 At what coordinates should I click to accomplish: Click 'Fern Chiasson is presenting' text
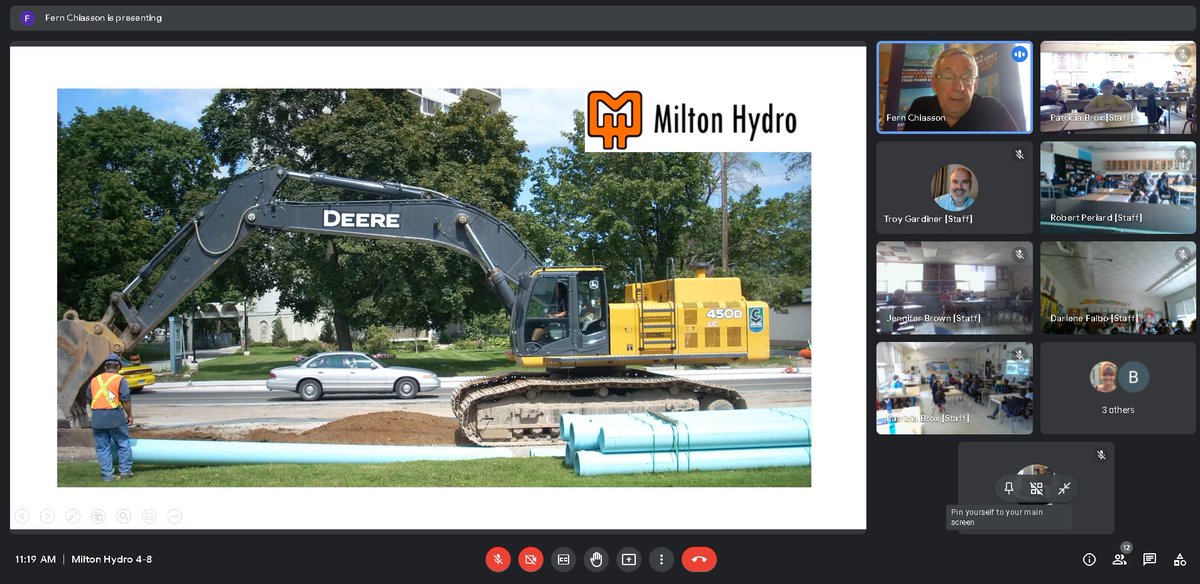[103, 18]
